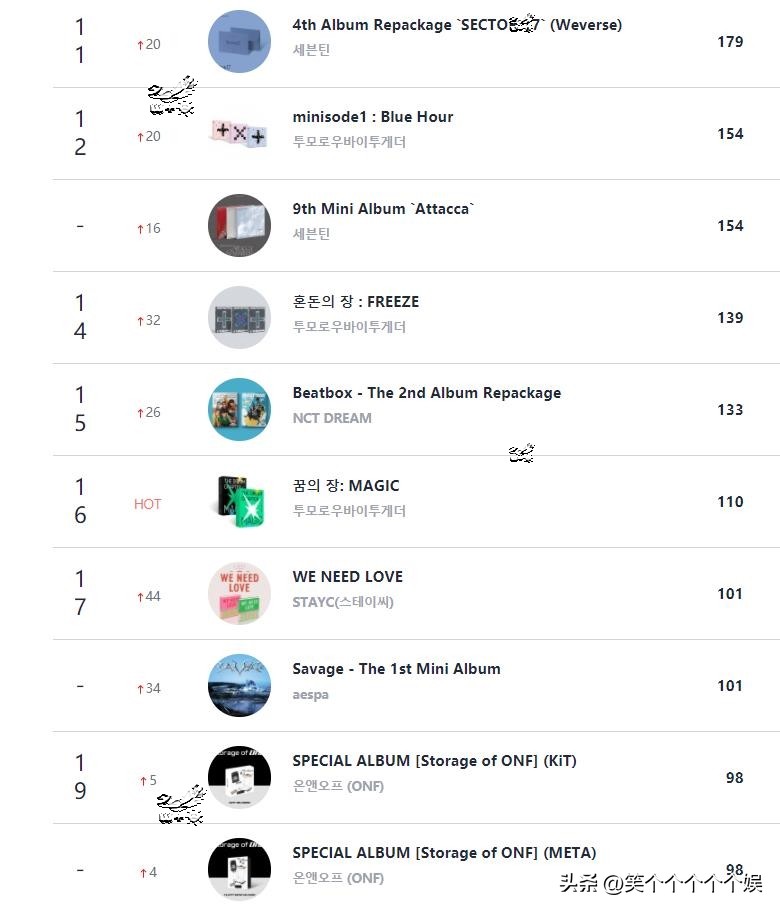This screenshot has width=780, height=911.
Task: Open the "minisode1 : Blue Hour" title link
Action: click(x=373, y=117)
